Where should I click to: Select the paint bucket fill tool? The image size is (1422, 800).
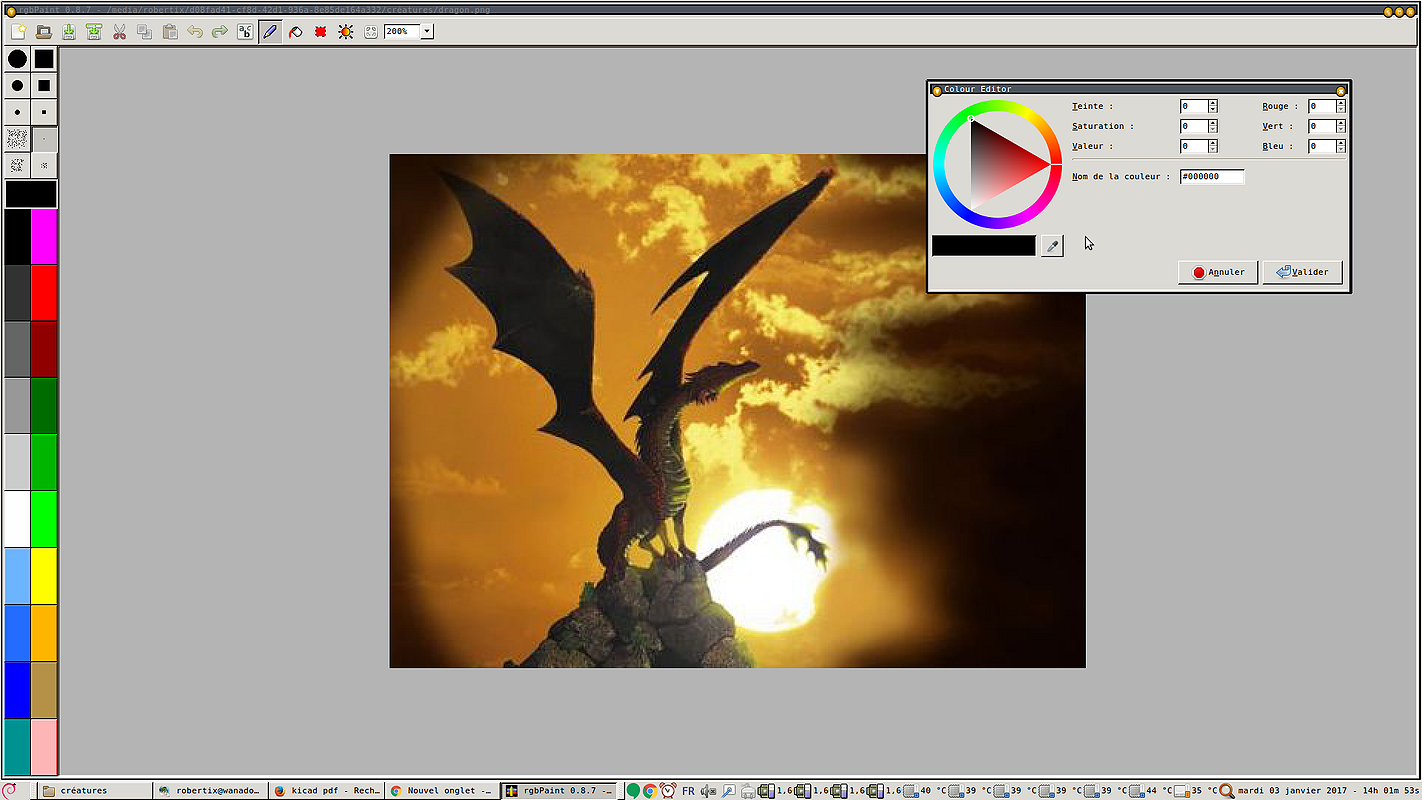[296, 32]
